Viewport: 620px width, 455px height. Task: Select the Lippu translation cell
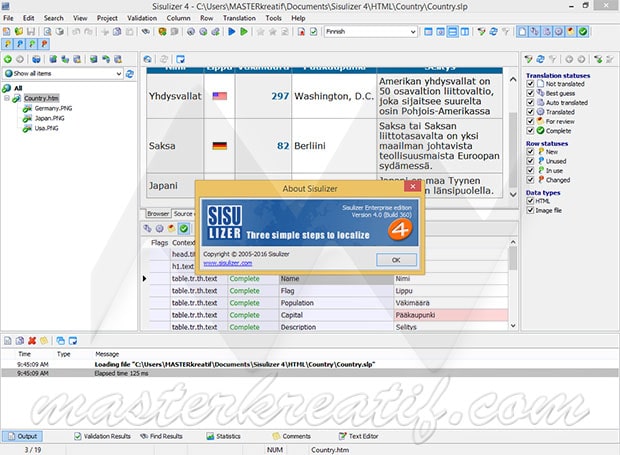tap(451, 291)
